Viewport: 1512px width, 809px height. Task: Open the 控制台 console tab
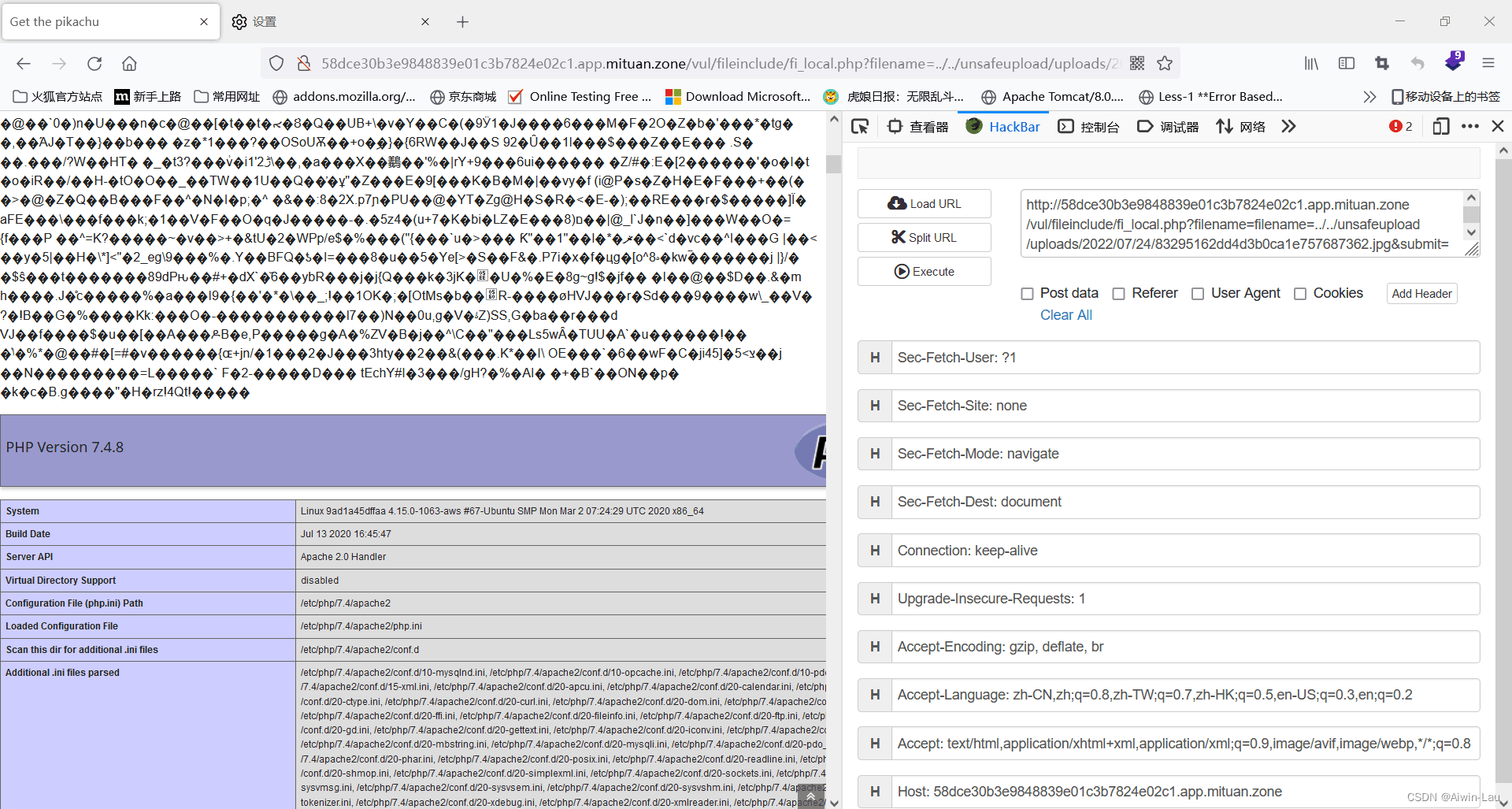point(1088,127)
